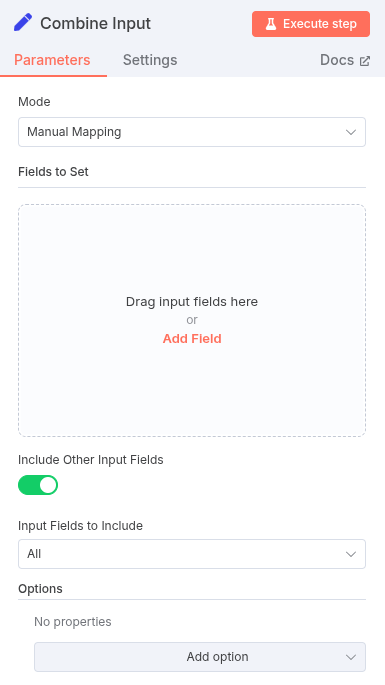
Task: Click the Drag input fields here drop zone
Action: click(x=192, y=320)
